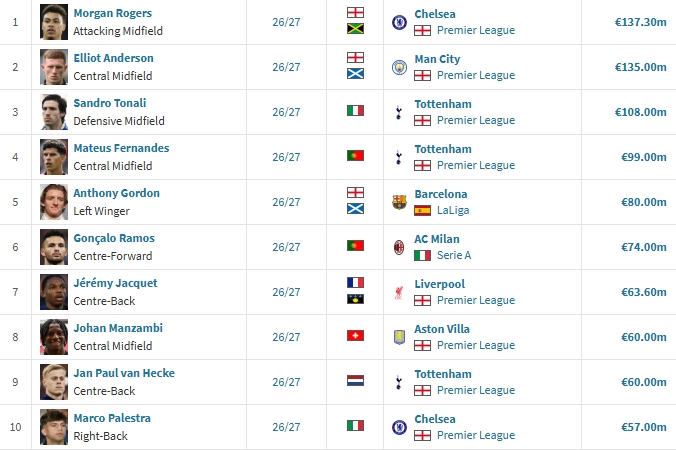The height and width of the screenshot is (450, 676).
Task: Click the Jamaica flag beside Morgan Rogers
Action: pos(355,29)
